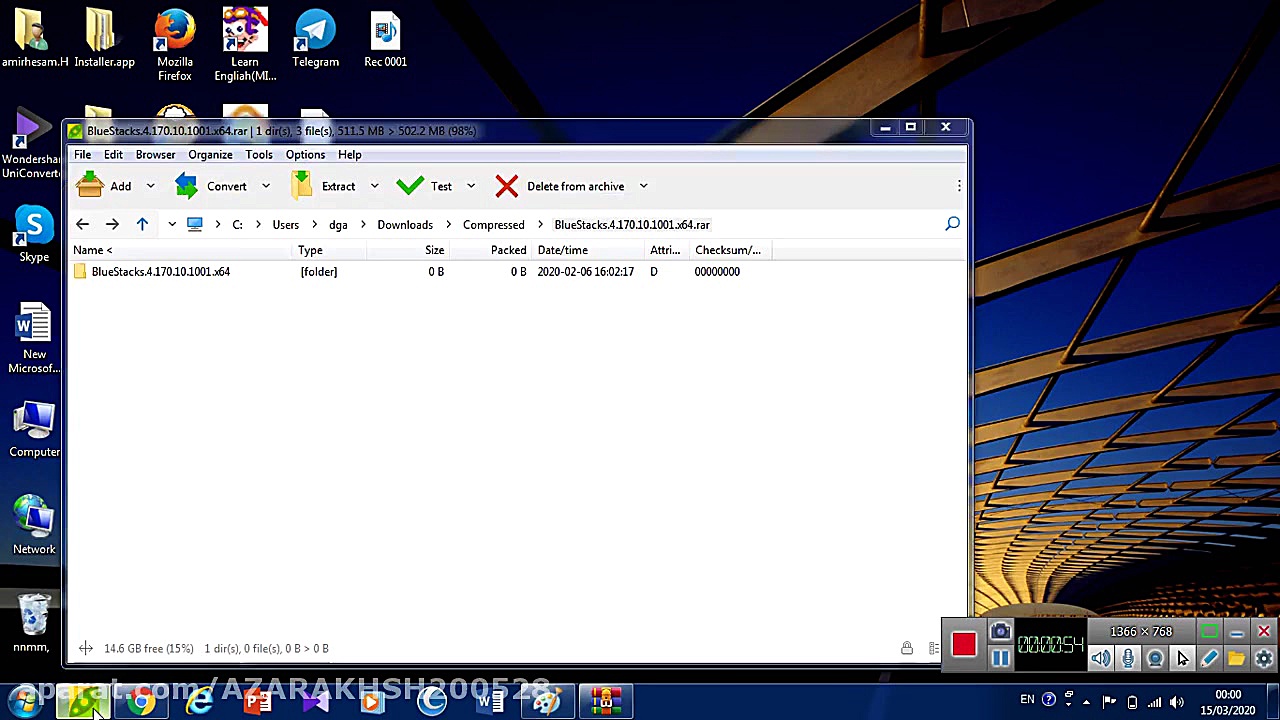The image size is (1280, 720).
Task: Click BlueStacks.4.170.10.1001.x64.rar in the breadcrumb
Action: tap(632, 225)
